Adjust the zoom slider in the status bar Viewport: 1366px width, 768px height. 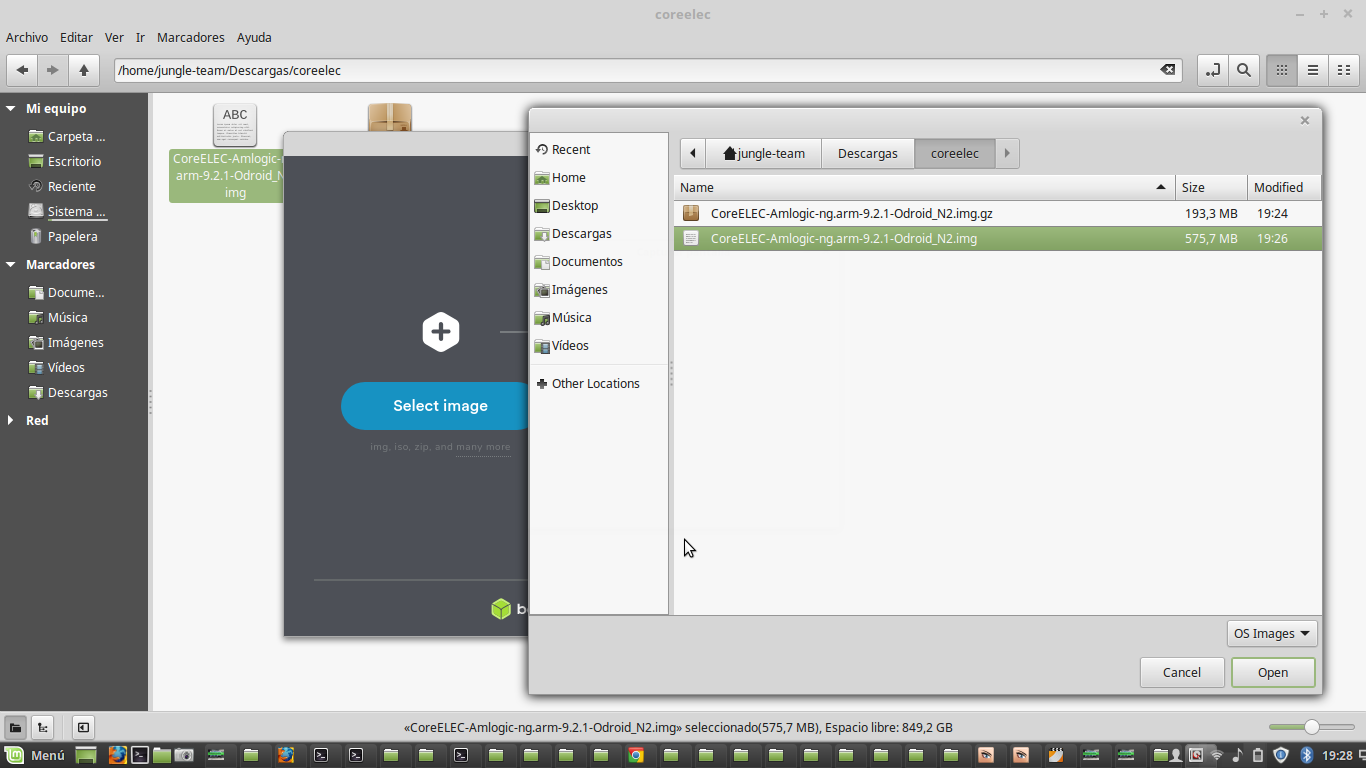click(1311, 727)
